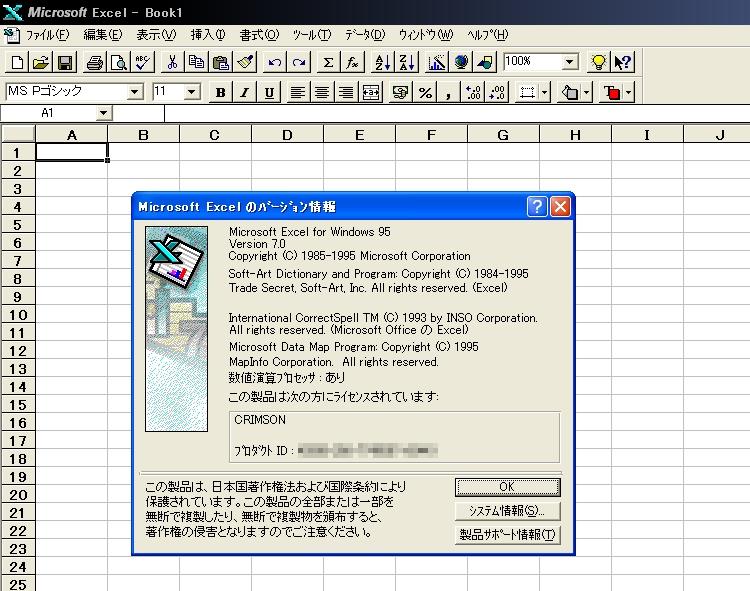Center across columns icon
Screen dimensions: 750x591
[x=371, y=92]
